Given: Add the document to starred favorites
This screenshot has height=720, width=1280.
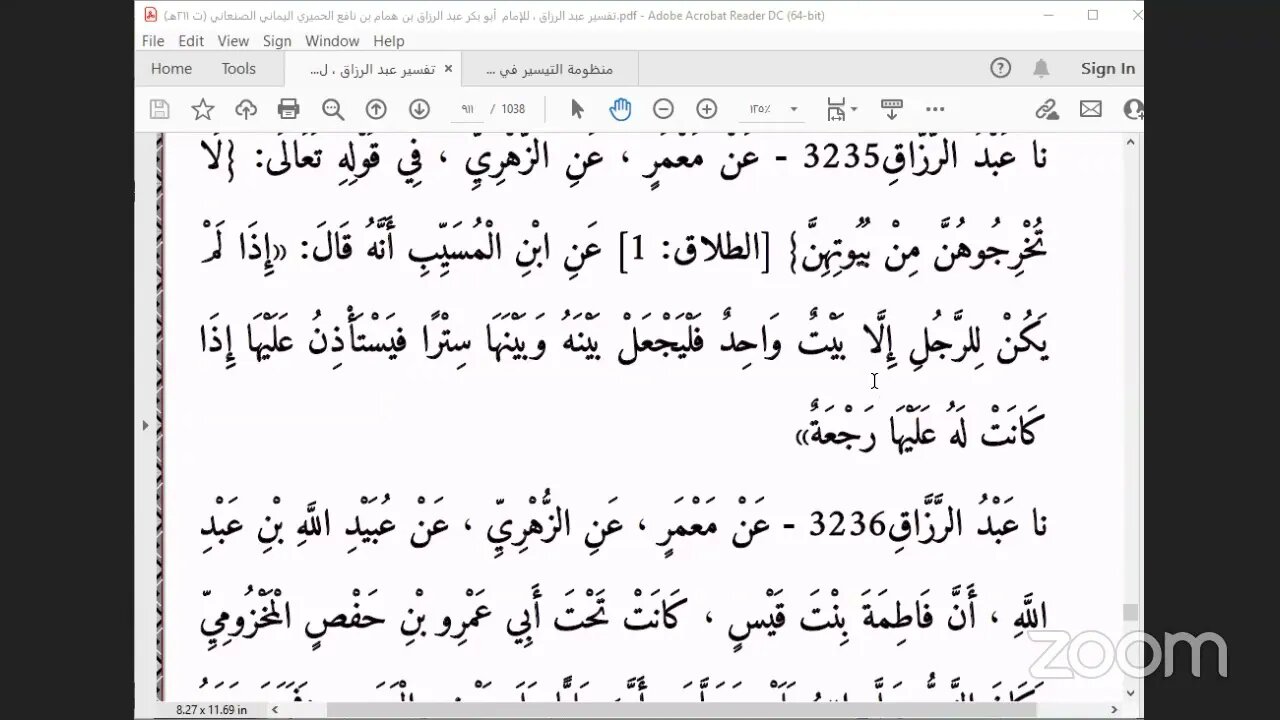Looking at the screenshot, I should coord(203,109).
